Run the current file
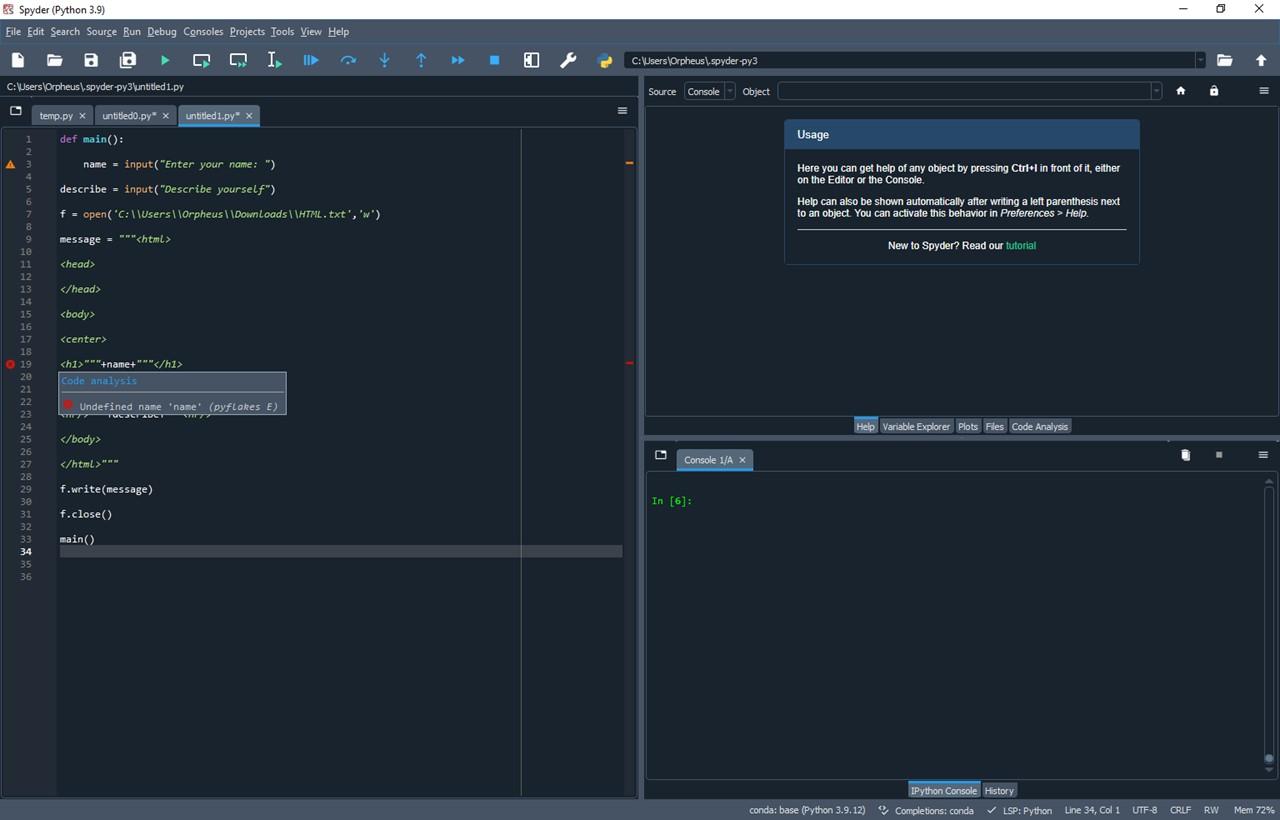 coord(164,60)
